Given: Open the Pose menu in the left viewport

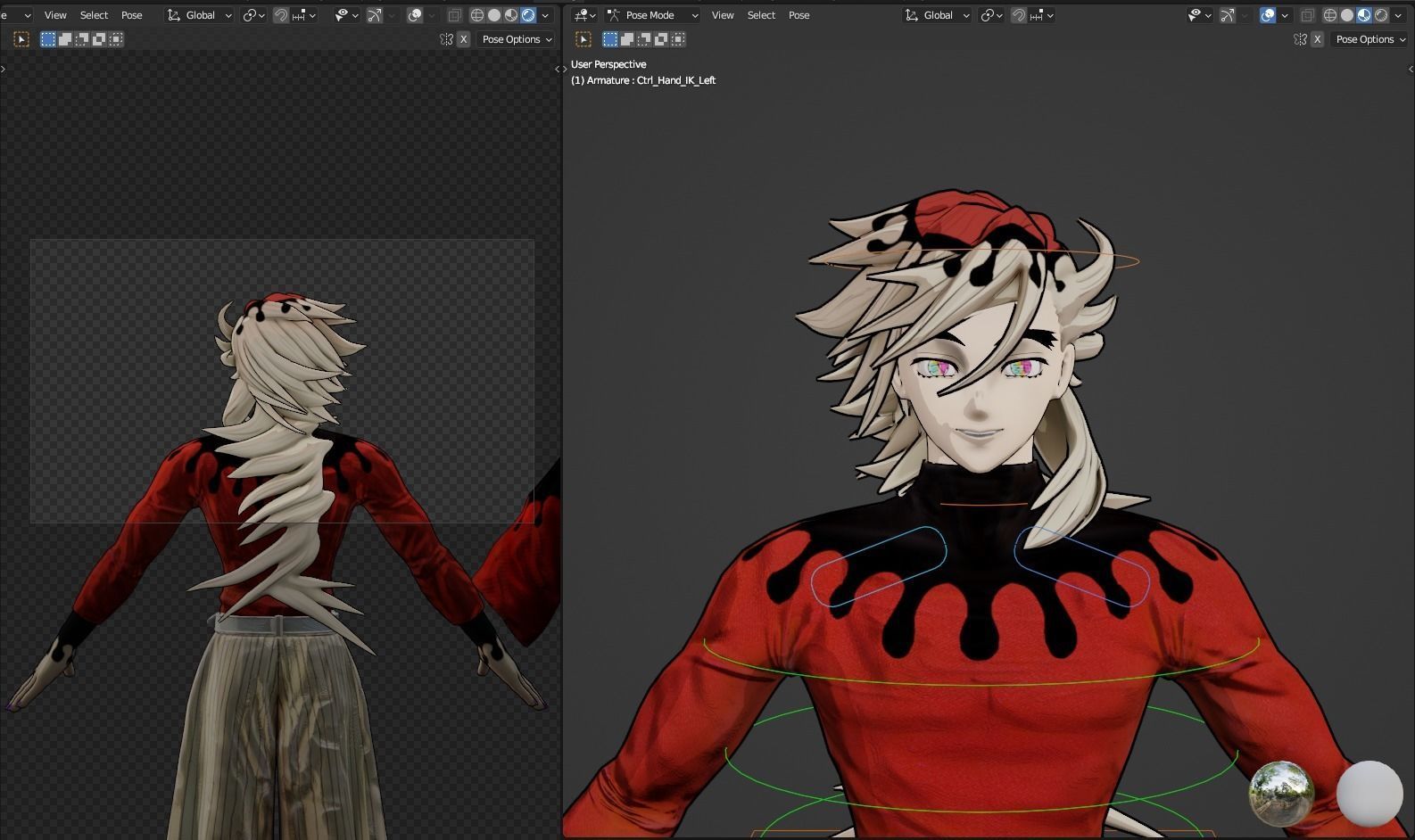Looking at the screenshot, I should 131,15.
